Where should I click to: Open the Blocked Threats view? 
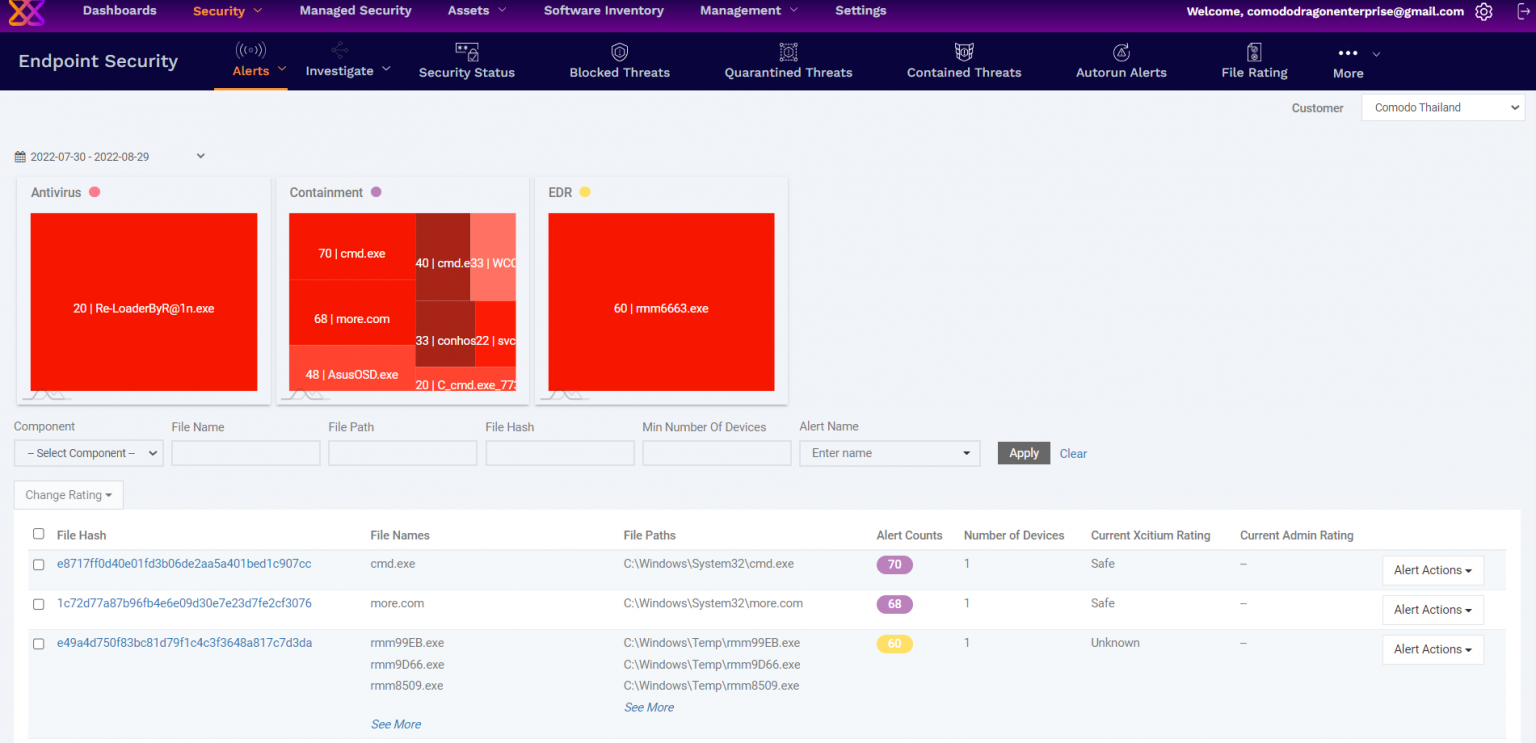[618, 62]
